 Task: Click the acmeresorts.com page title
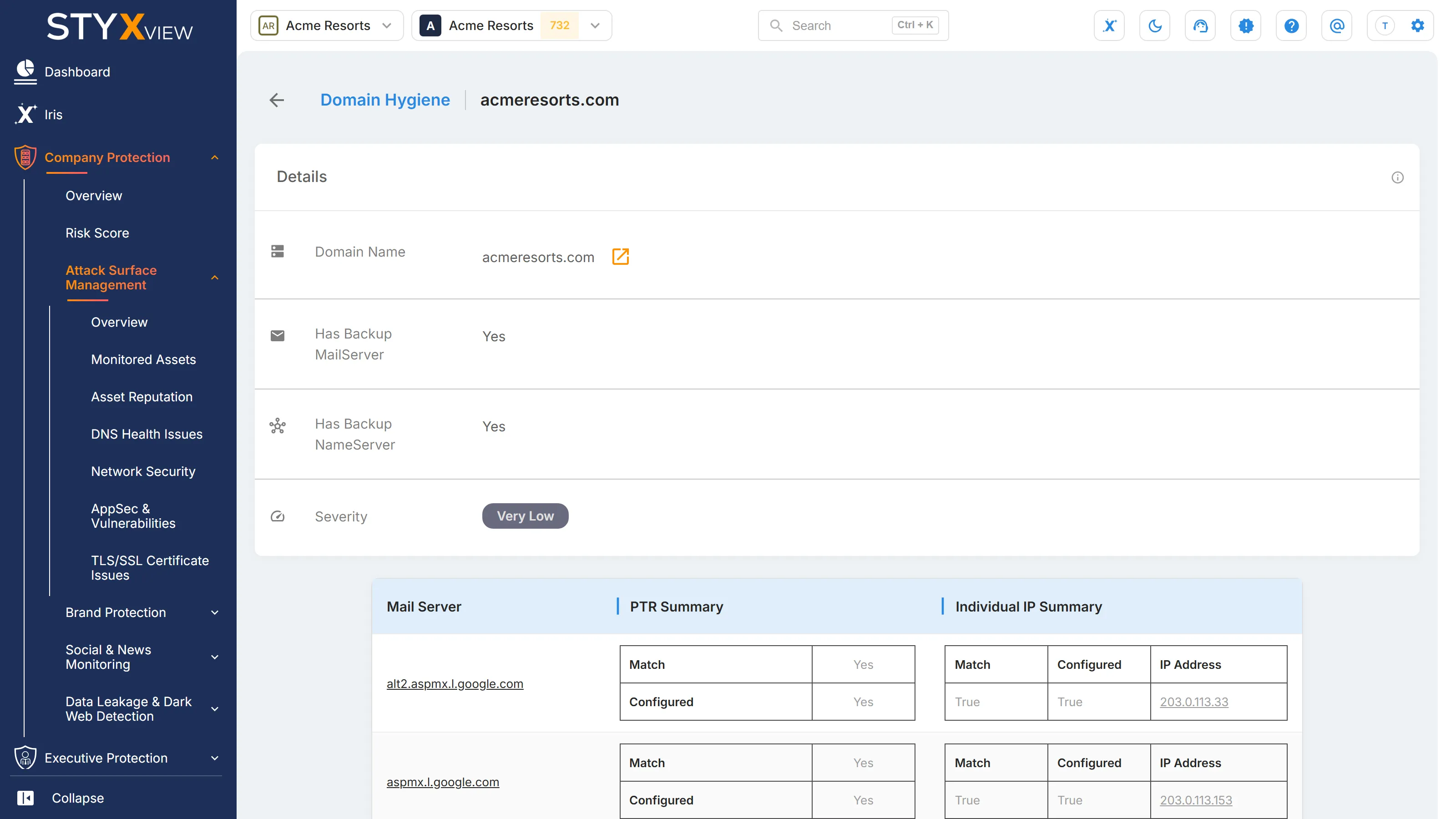(549, 100)
